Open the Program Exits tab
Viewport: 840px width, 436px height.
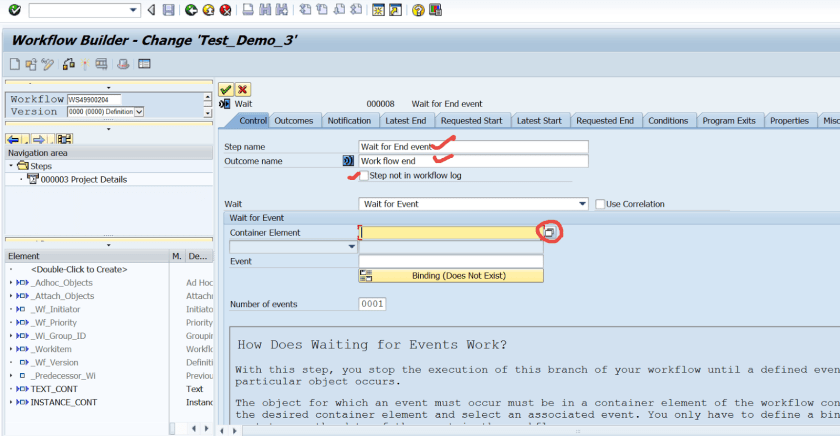(729, 121)
